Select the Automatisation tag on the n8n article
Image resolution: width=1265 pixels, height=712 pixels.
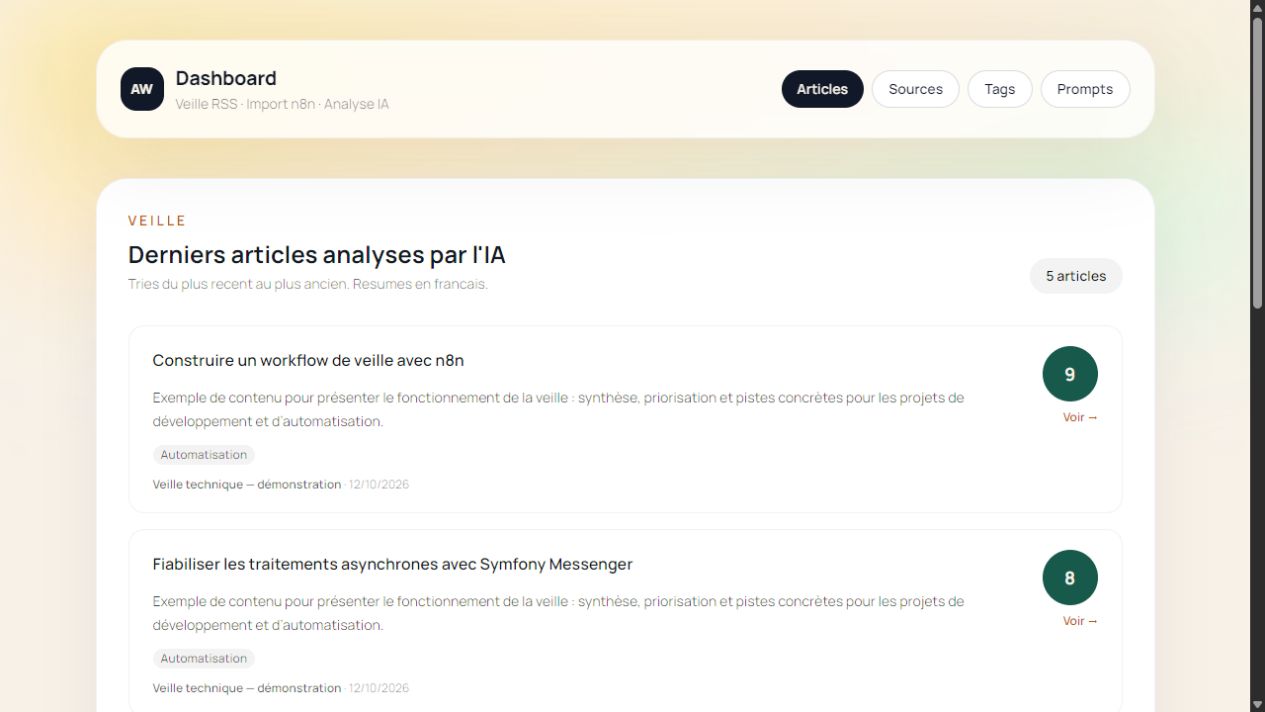coord(204,455)
